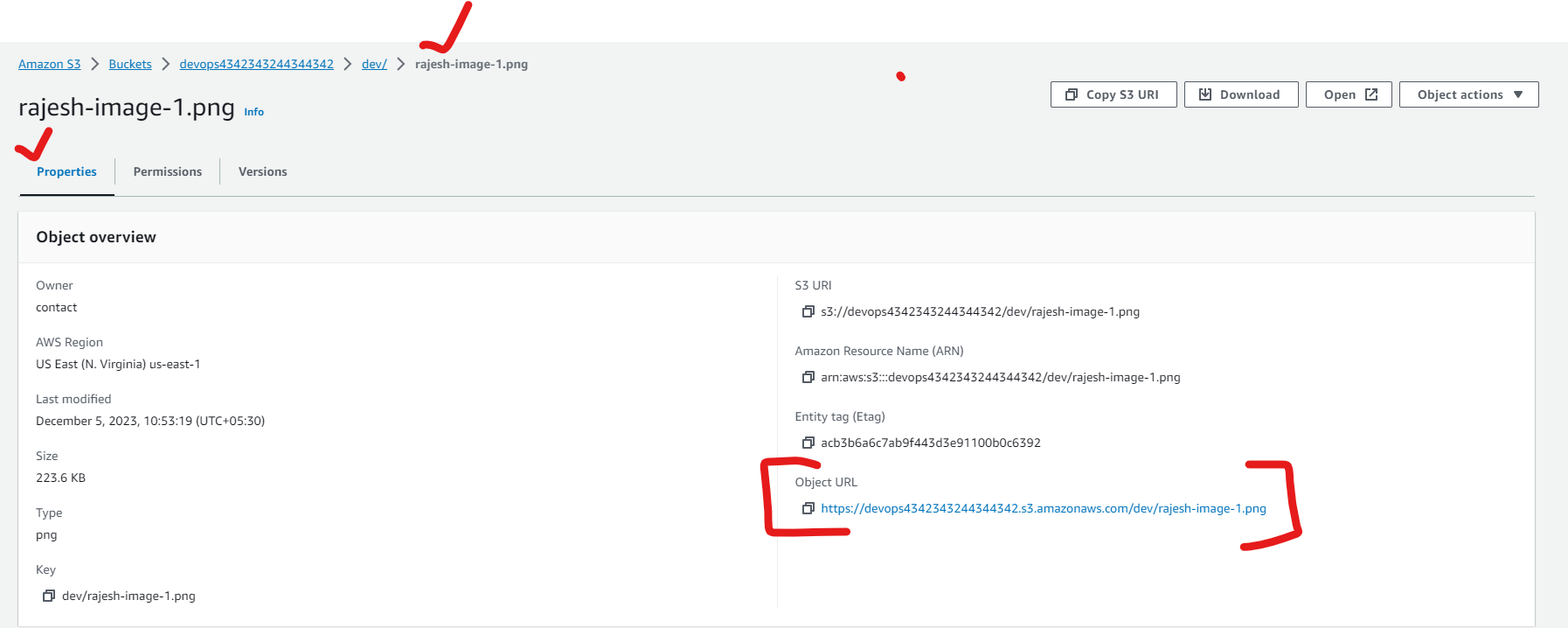Image resolution: width=1568 pixels, height=628 pixels.
Task: Navigate to dev/ folder breadcrumb
Action: point(374,64)
